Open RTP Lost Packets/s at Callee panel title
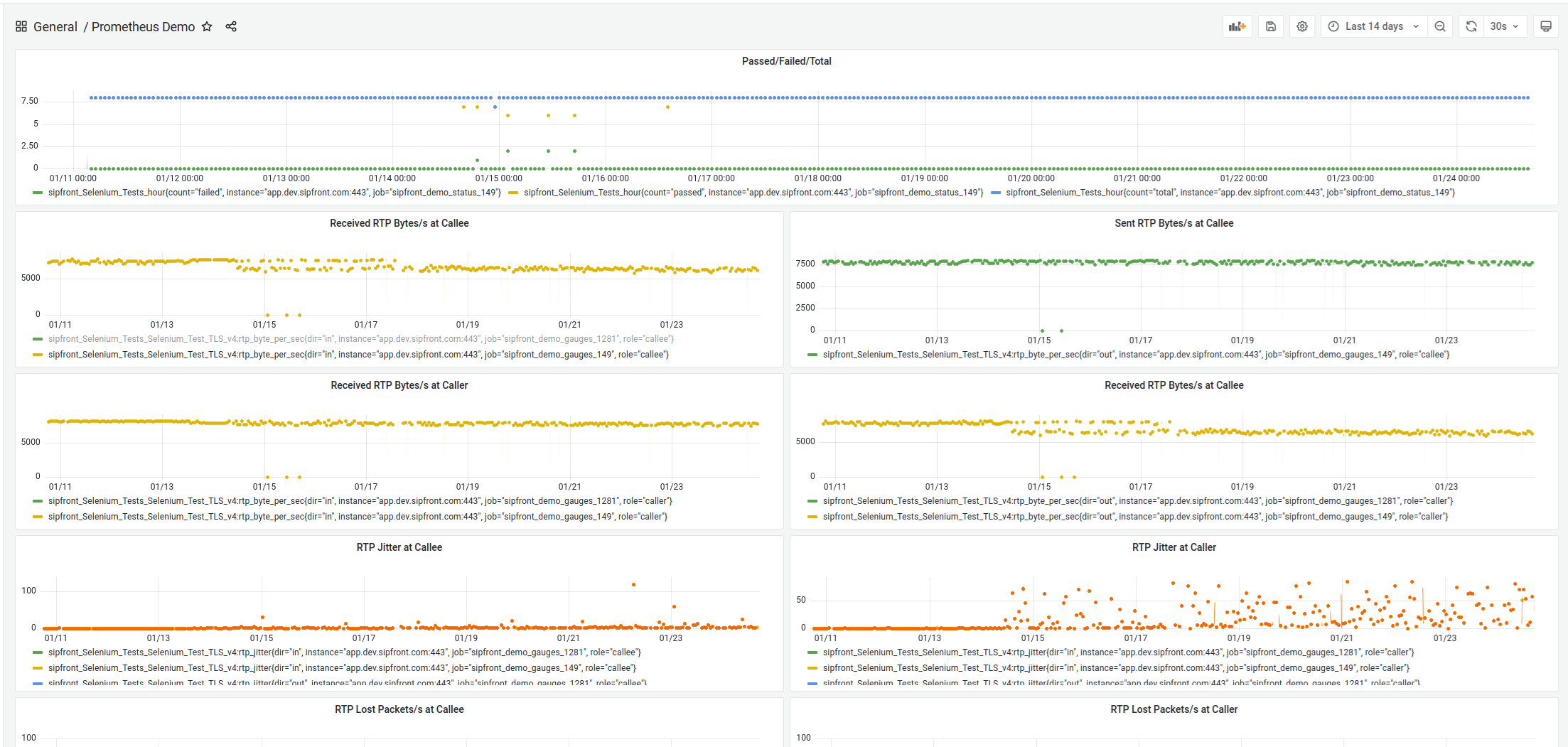The width and height of the screenshot is (1568, 747). coord(399,709)
